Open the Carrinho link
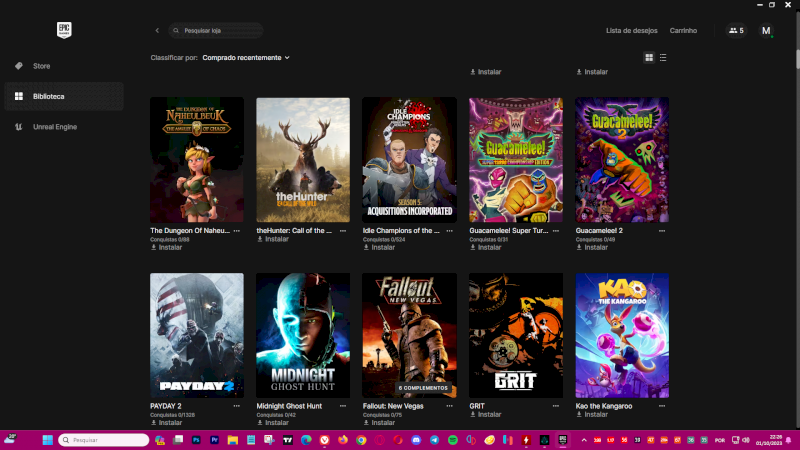Viewport: 800px width, 450px height. [683, 31]
